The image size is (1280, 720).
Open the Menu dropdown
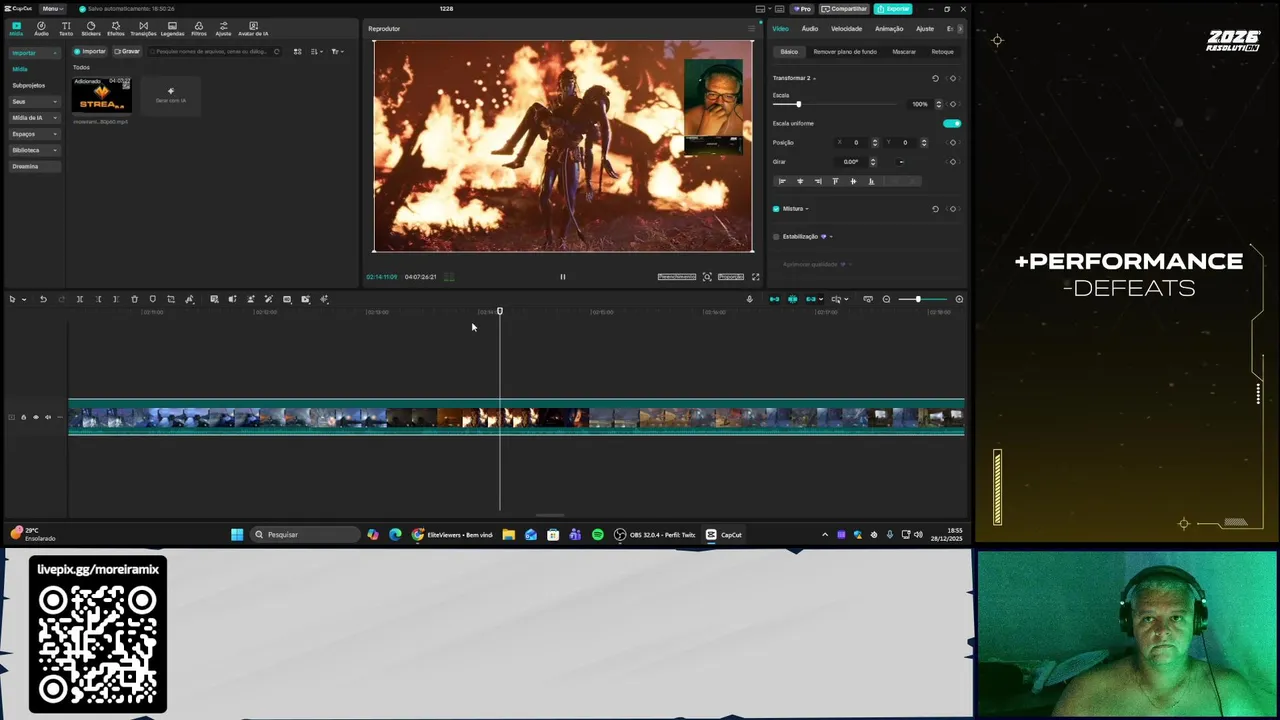[52, 9]
